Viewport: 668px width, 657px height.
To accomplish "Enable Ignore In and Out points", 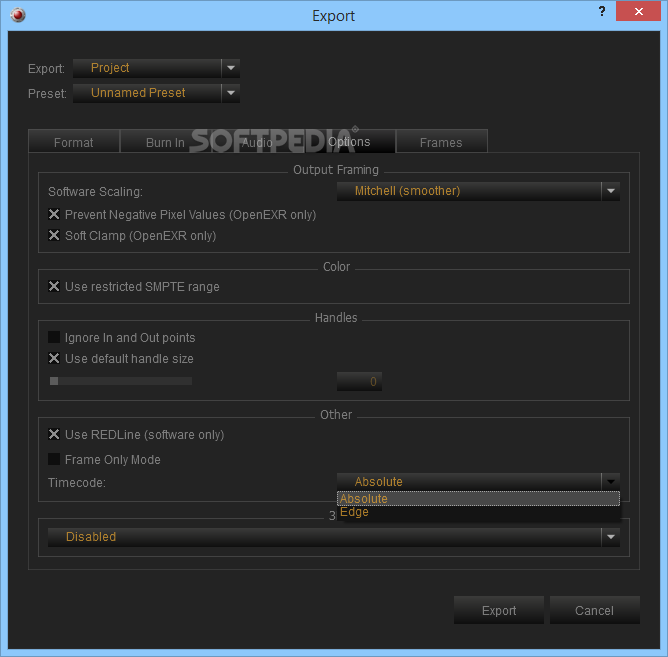I will click(x=54, y=337).
